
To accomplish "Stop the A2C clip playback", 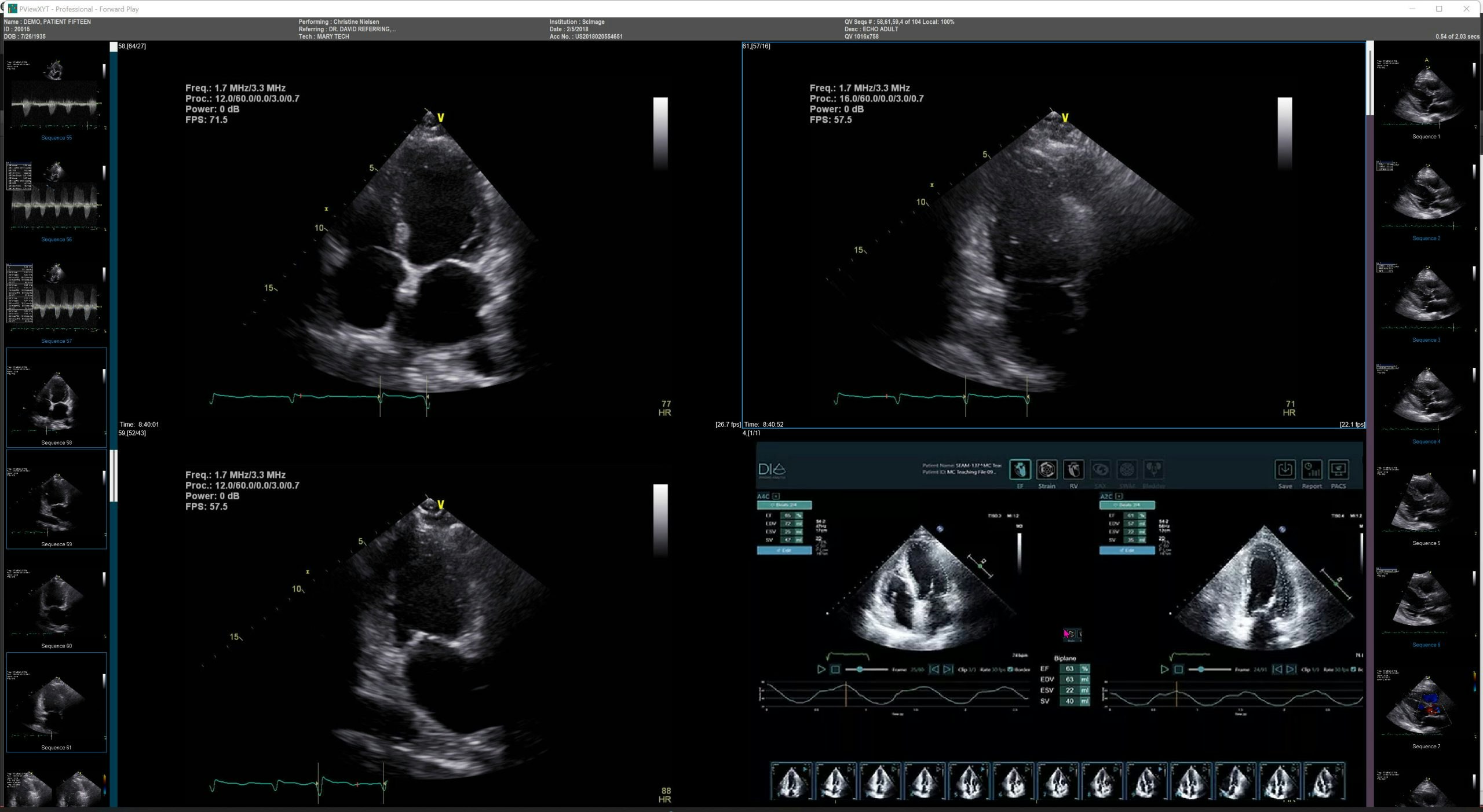I will [x=1178, y=670].
